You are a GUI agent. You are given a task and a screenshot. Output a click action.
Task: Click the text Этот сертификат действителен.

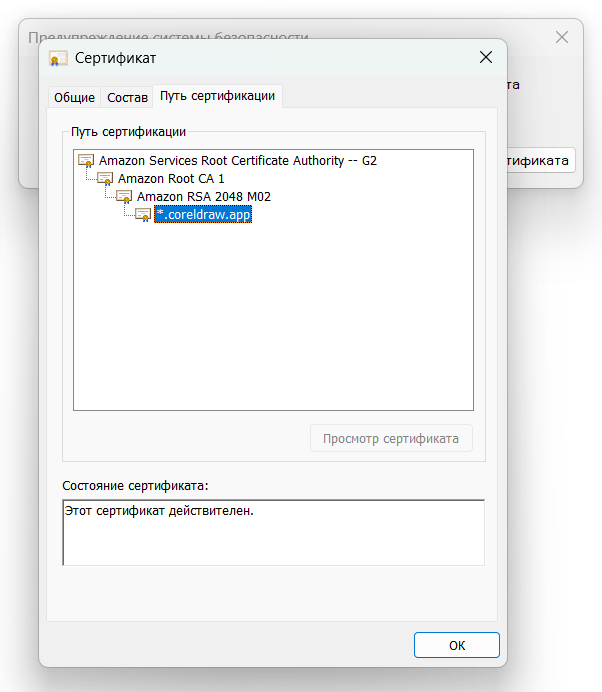tap(159, 511)
